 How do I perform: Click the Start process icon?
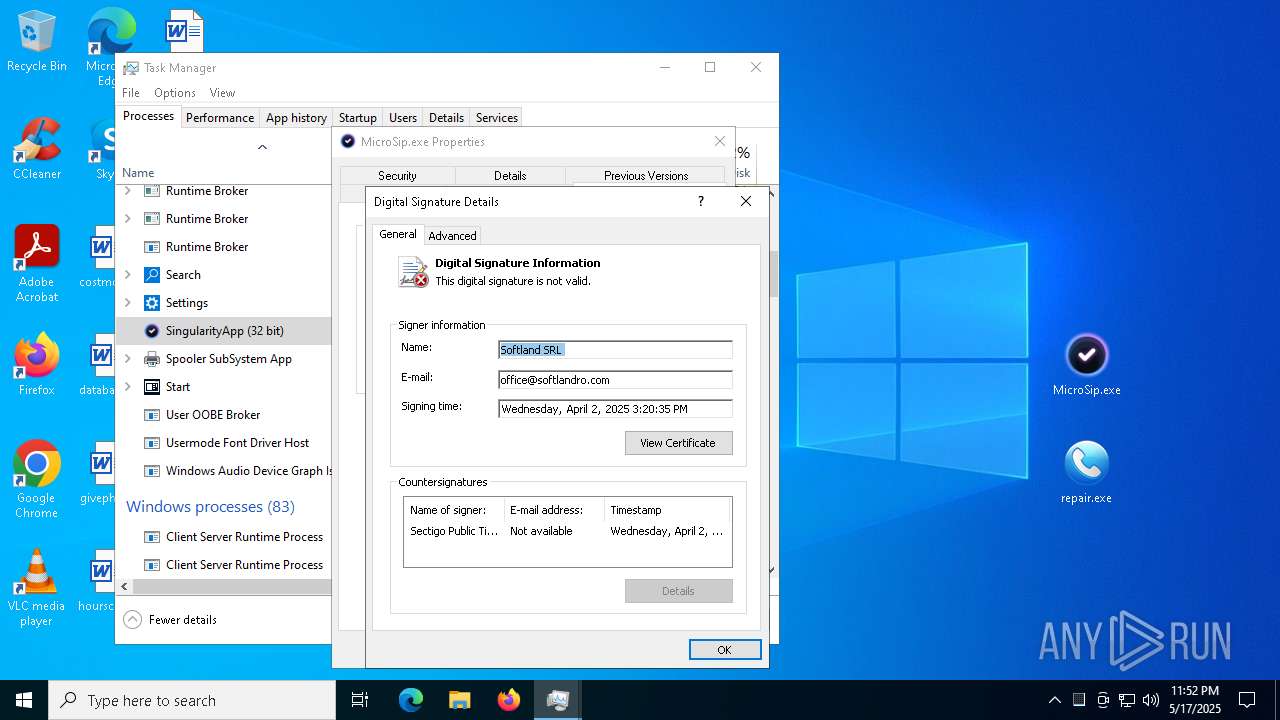coord(152,387)
